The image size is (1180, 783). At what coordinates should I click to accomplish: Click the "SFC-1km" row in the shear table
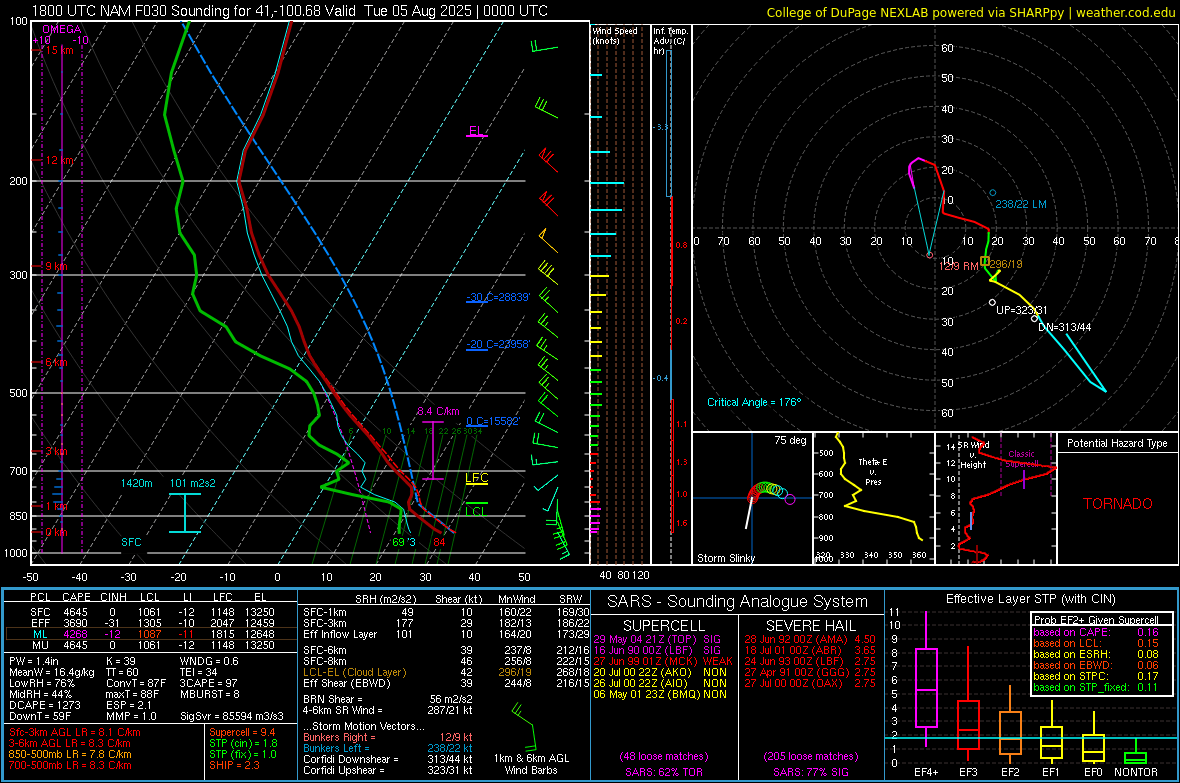(446, 612)
